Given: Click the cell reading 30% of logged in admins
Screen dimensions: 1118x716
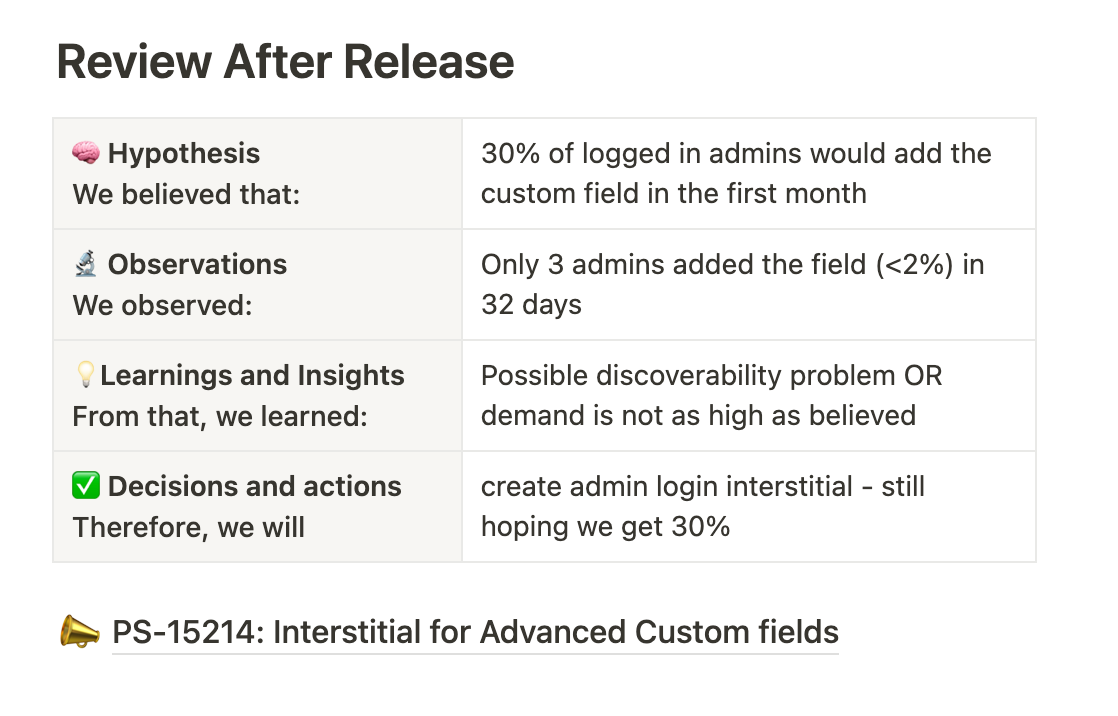Looking at the screenshot, I should pyautogui.click(x=749, y=173).
